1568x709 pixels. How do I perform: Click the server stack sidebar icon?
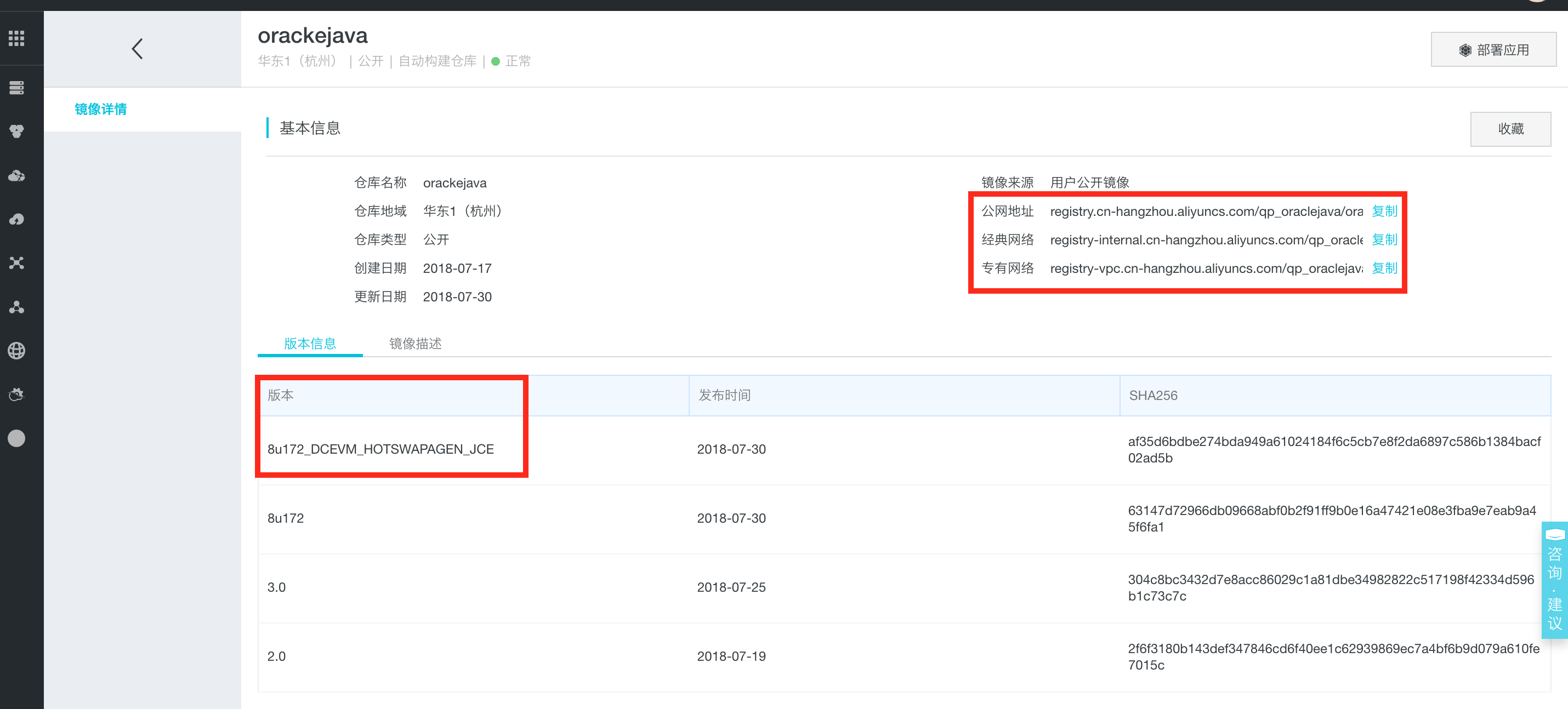(x=16, y=88)
